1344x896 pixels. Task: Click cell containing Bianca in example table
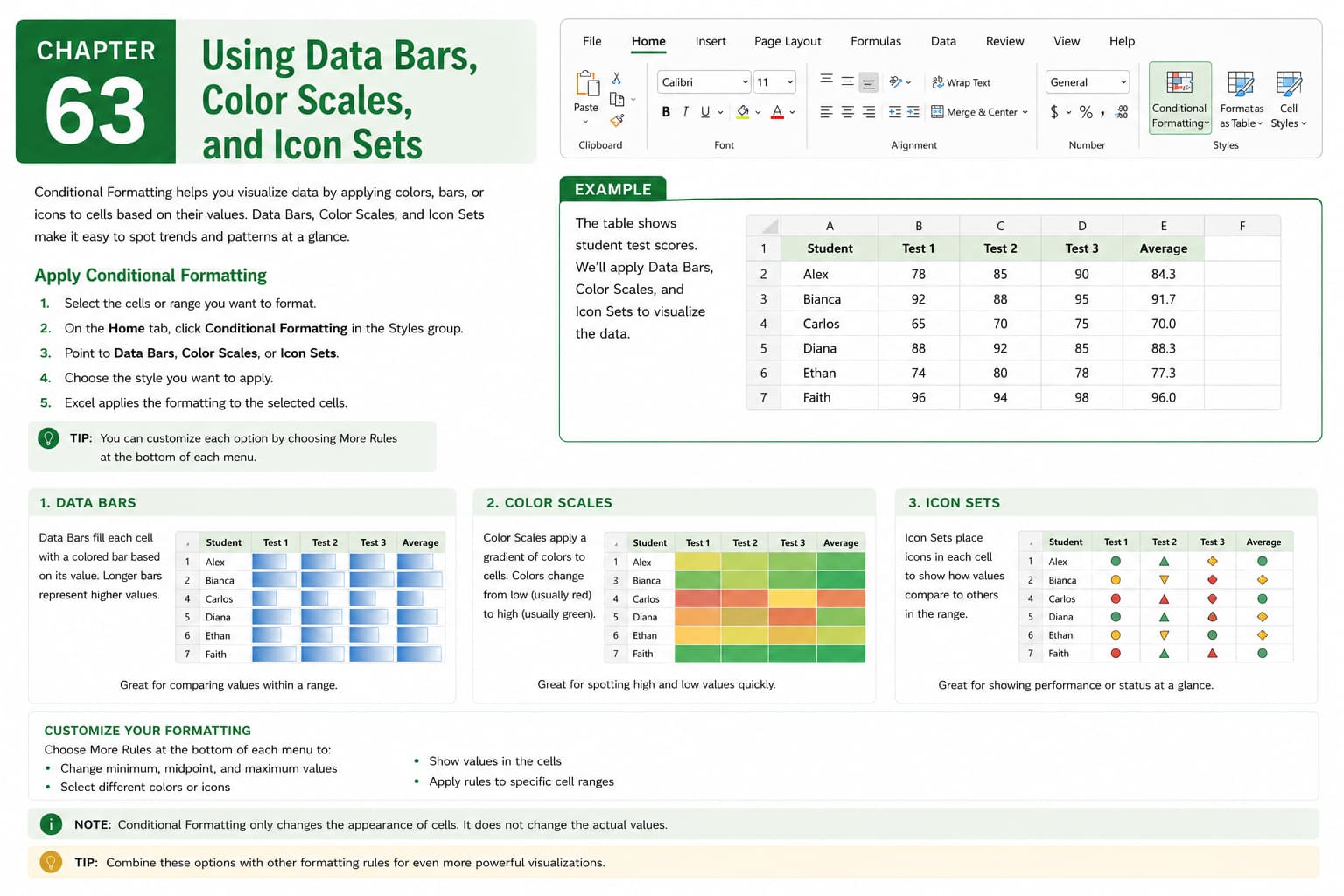[829, 299]
